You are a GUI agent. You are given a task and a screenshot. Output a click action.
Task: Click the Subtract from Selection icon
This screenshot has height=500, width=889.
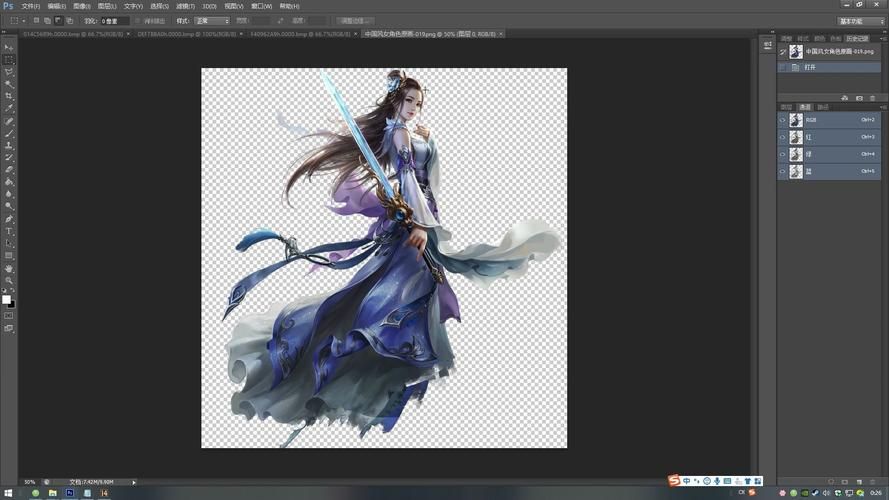click(x=58, y=20)
